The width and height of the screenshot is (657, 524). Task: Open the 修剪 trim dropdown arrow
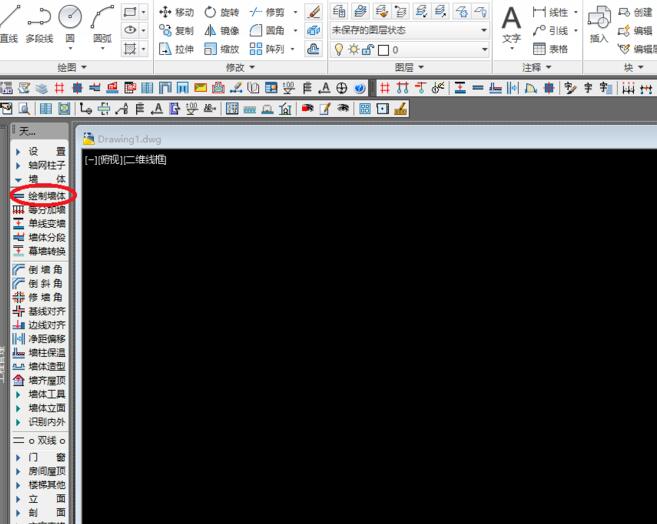(x=295, y=12)
